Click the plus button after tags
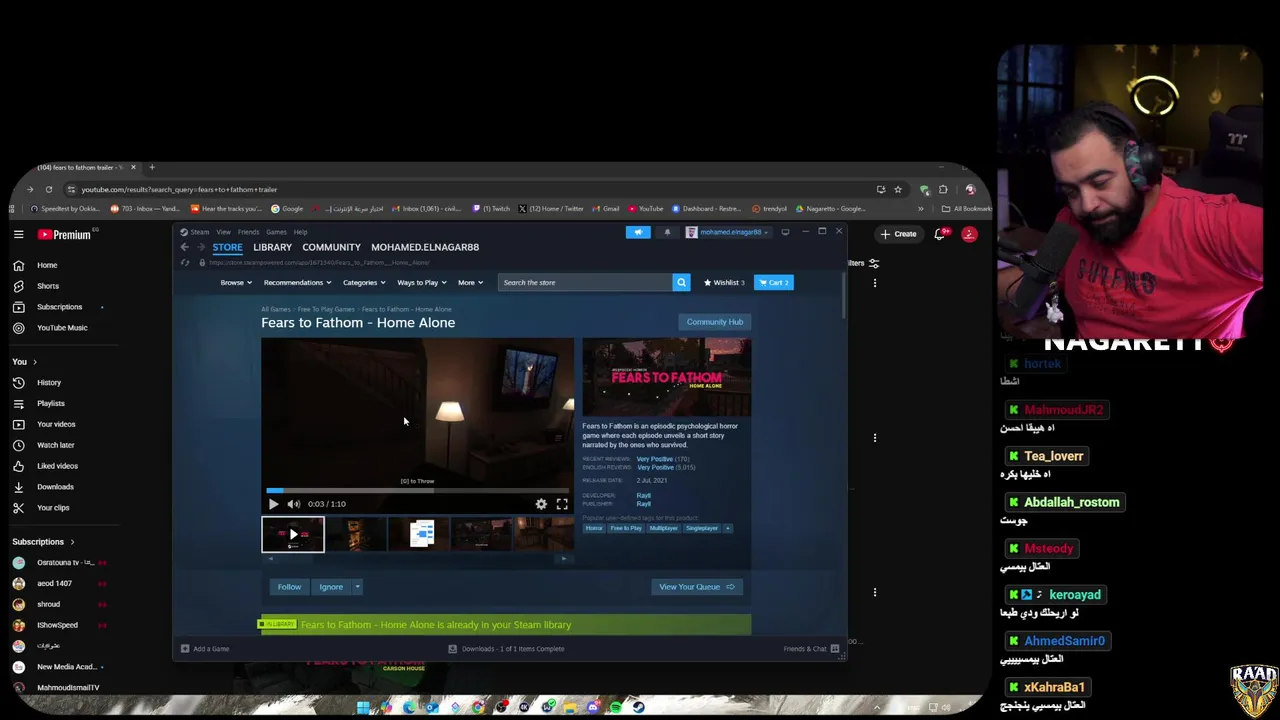The height and width of the screenshot is (720, 1280). (x=727, y=528)
